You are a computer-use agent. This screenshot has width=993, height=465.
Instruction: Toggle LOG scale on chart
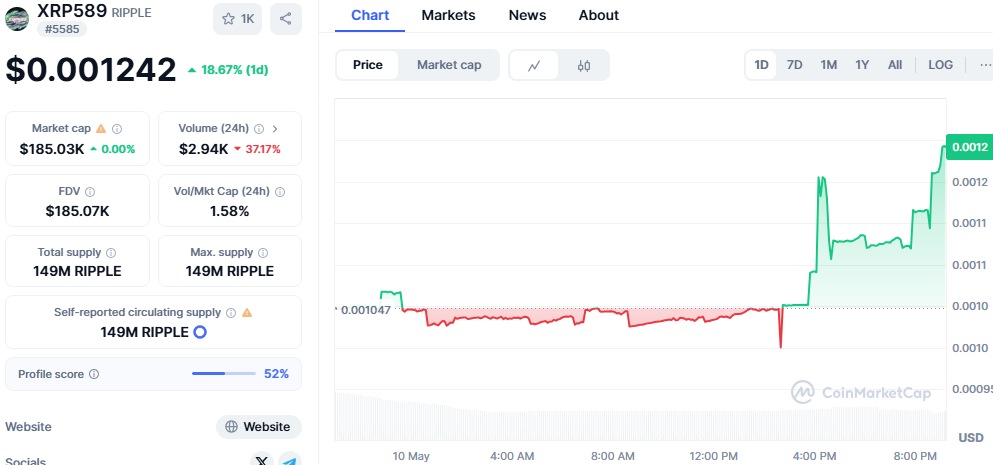click(940, 65)
